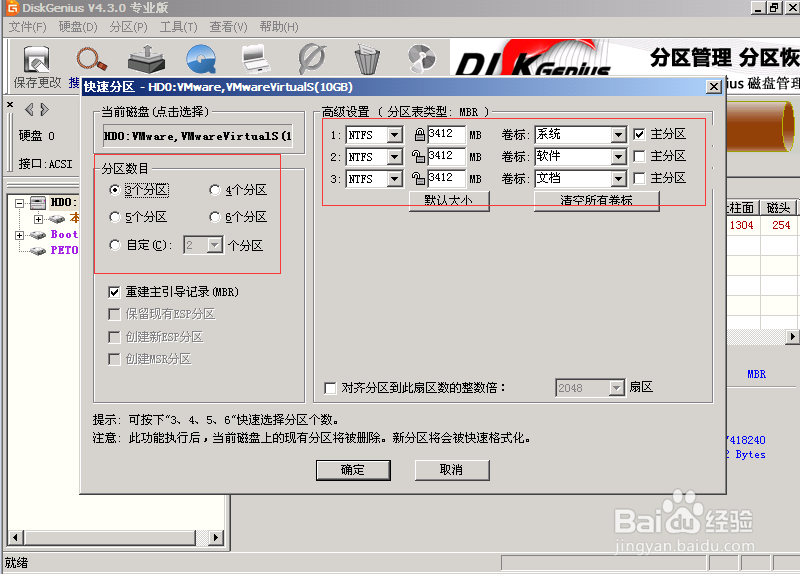This screenshot has height=574, width=800.
Task: Click the forward arrow navigation icon
Action: point(44,109)
